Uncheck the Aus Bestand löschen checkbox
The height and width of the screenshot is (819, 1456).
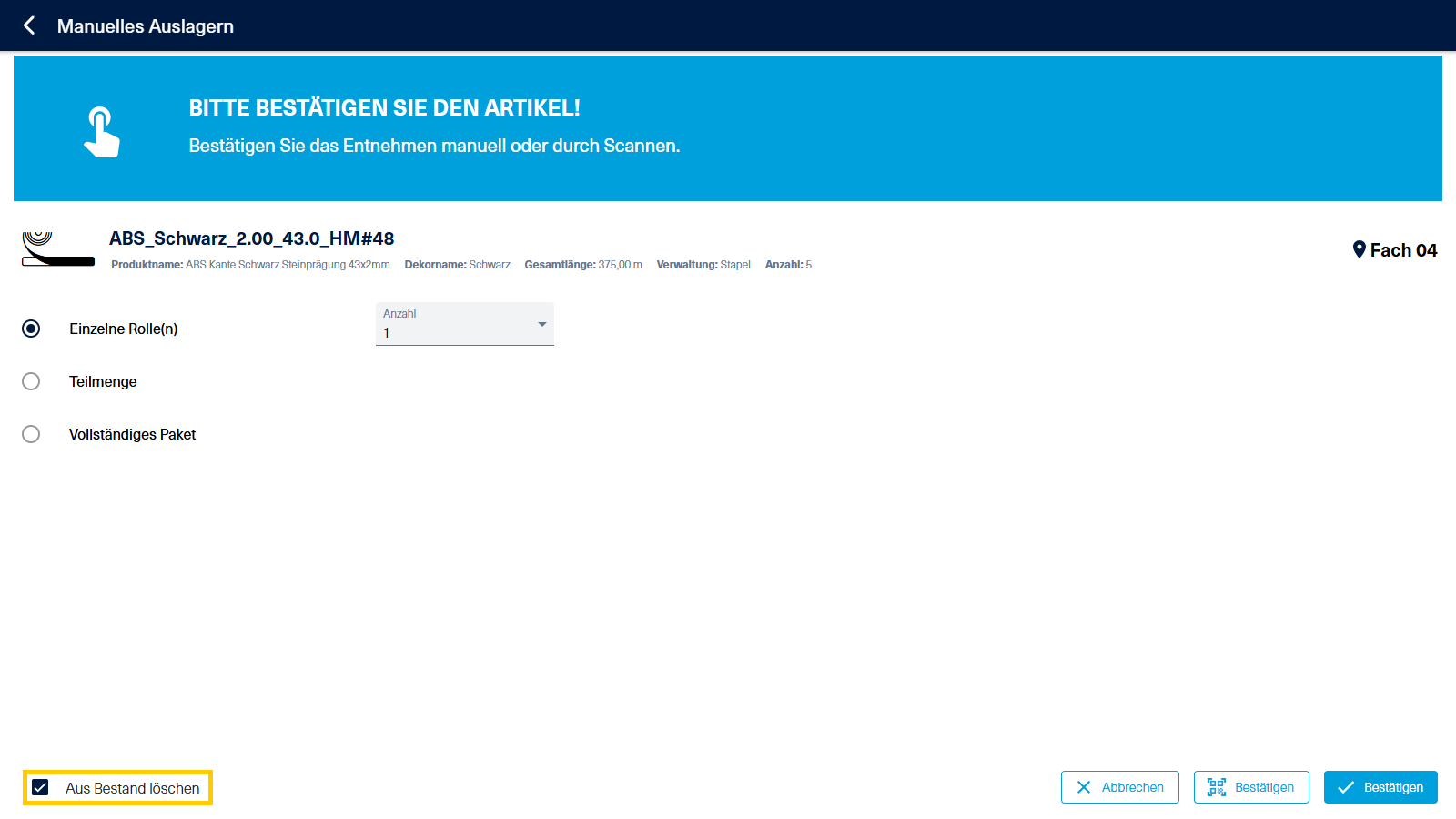[40, 787]
